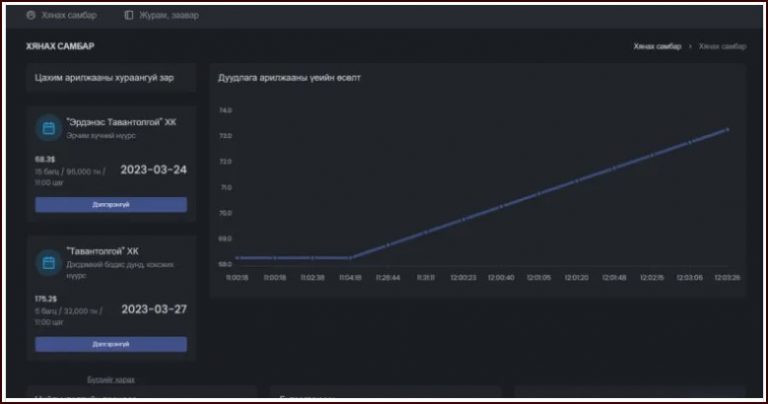Click the book icon beside Журам, заавар

(129, 15)
